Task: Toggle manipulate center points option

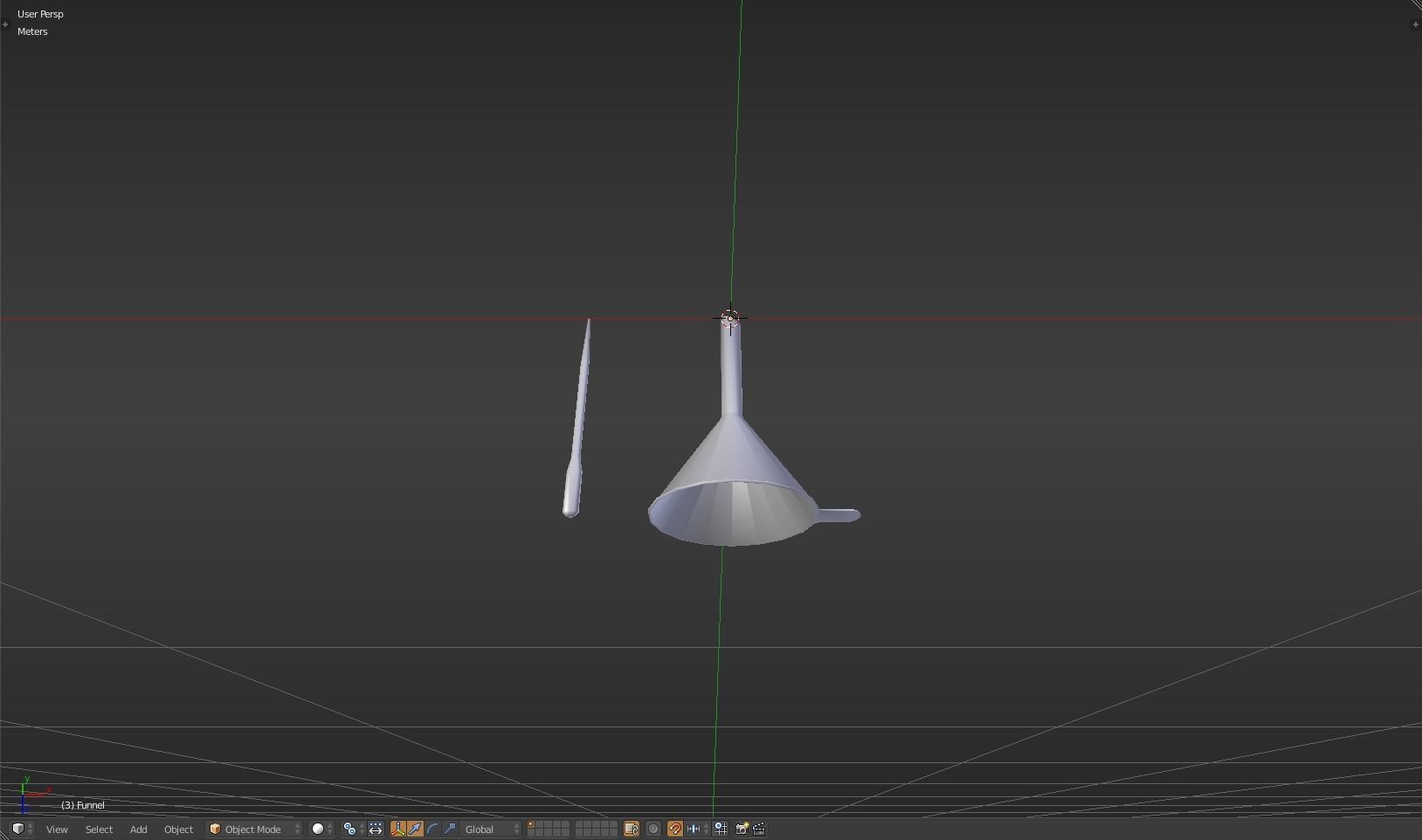Action: (x=376, y=829)
